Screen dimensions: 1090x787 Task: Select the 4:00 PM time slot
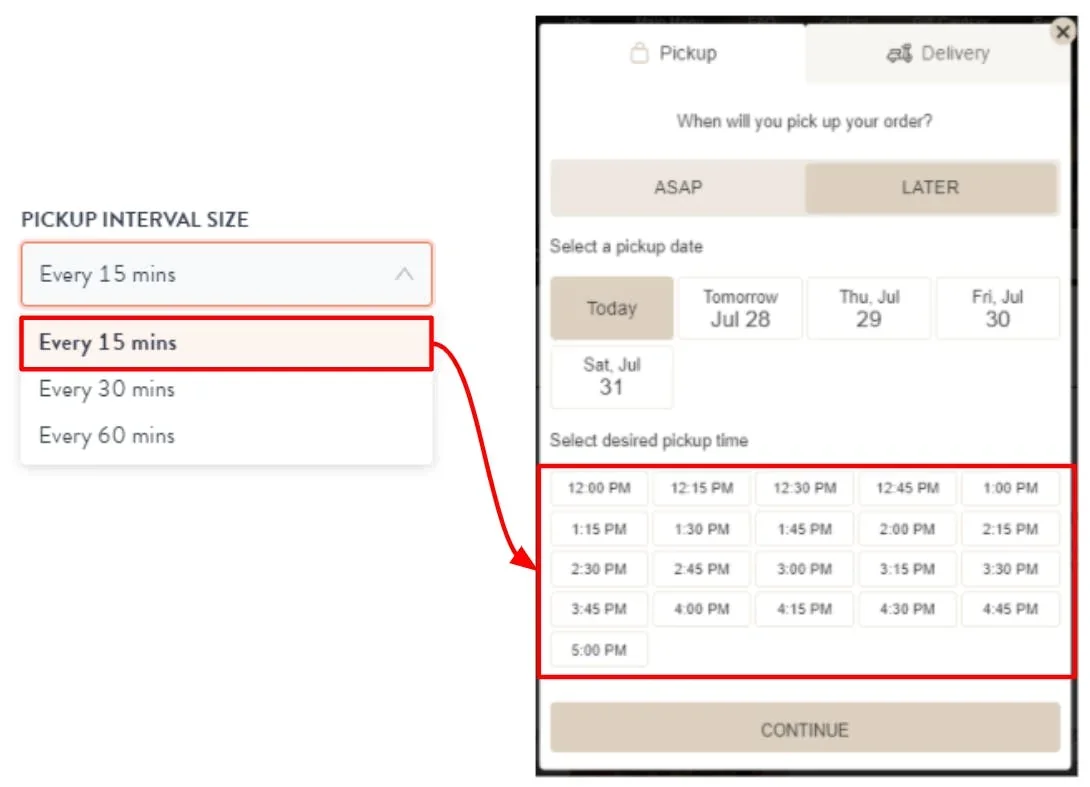pos(702,609)
